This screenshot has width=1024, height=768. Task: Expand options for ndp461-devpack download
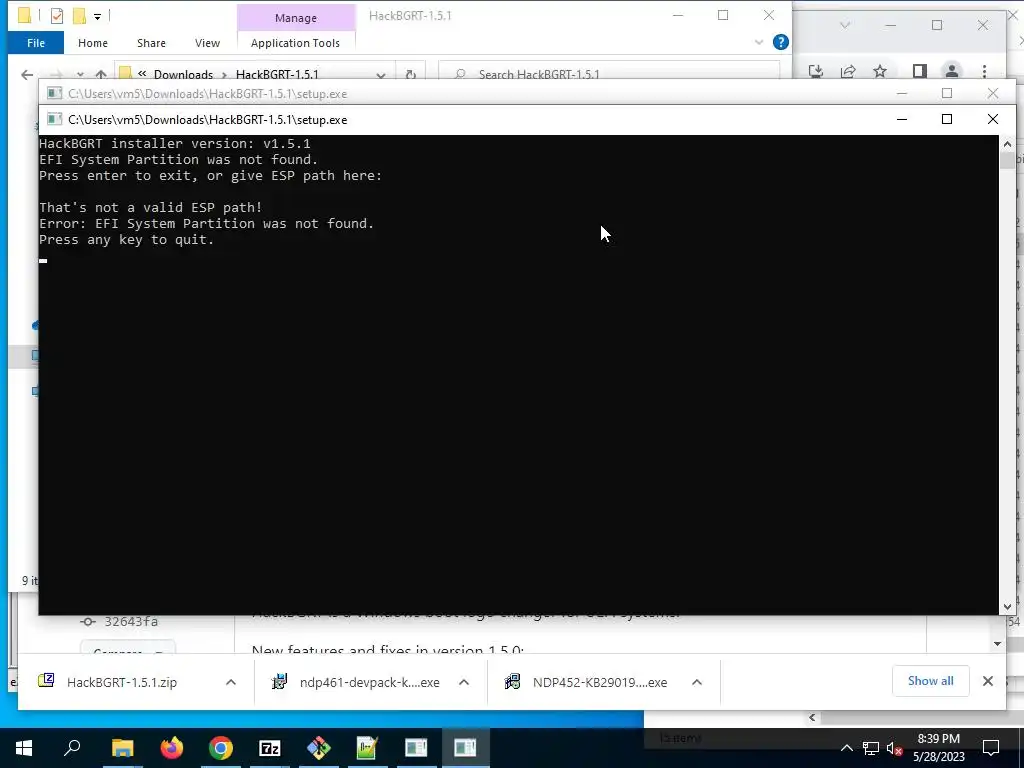tap(464, 682)
